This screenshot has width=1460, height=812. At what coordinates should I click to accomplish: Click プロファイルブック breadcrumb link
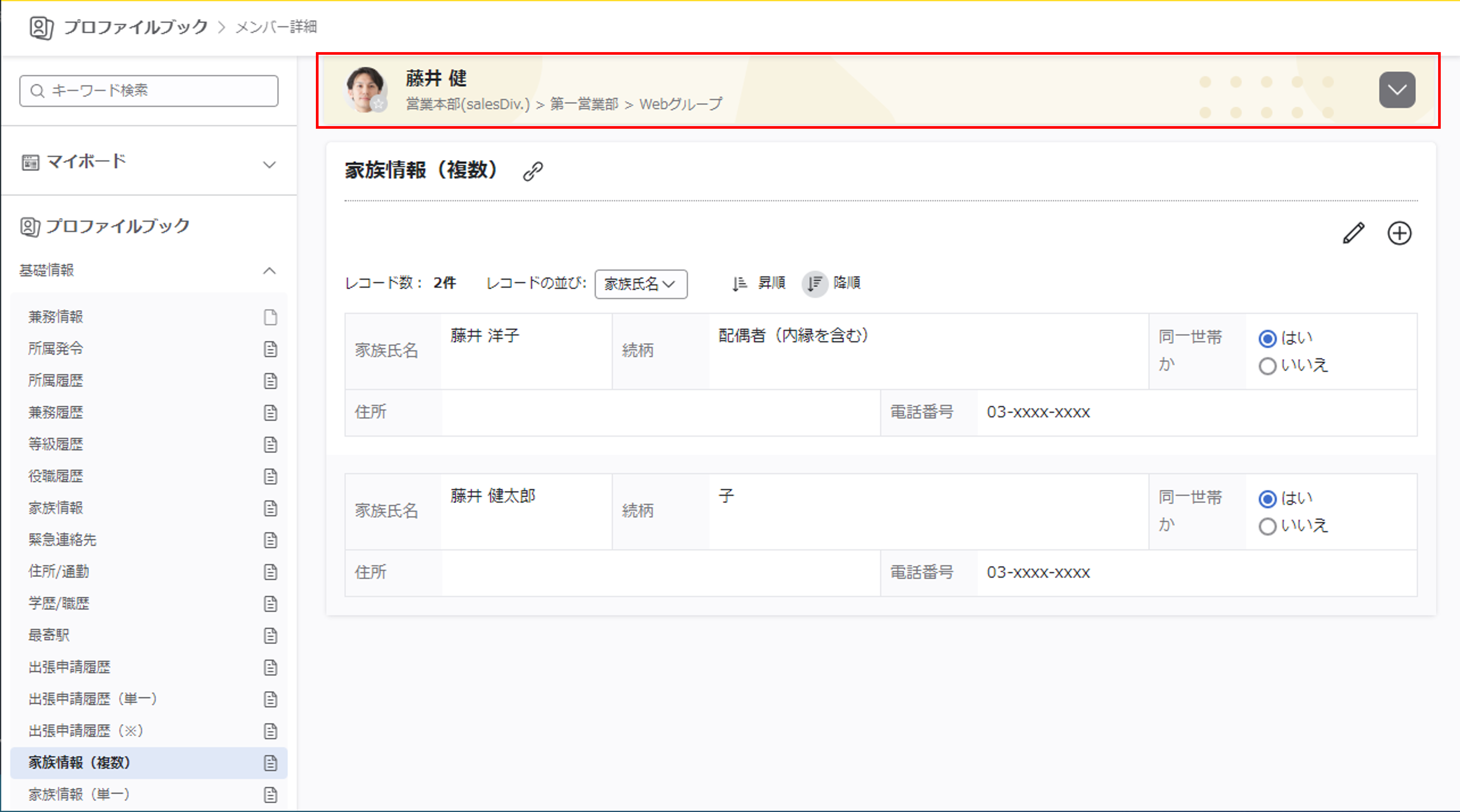pyautogui.click(x=135, y=27)
